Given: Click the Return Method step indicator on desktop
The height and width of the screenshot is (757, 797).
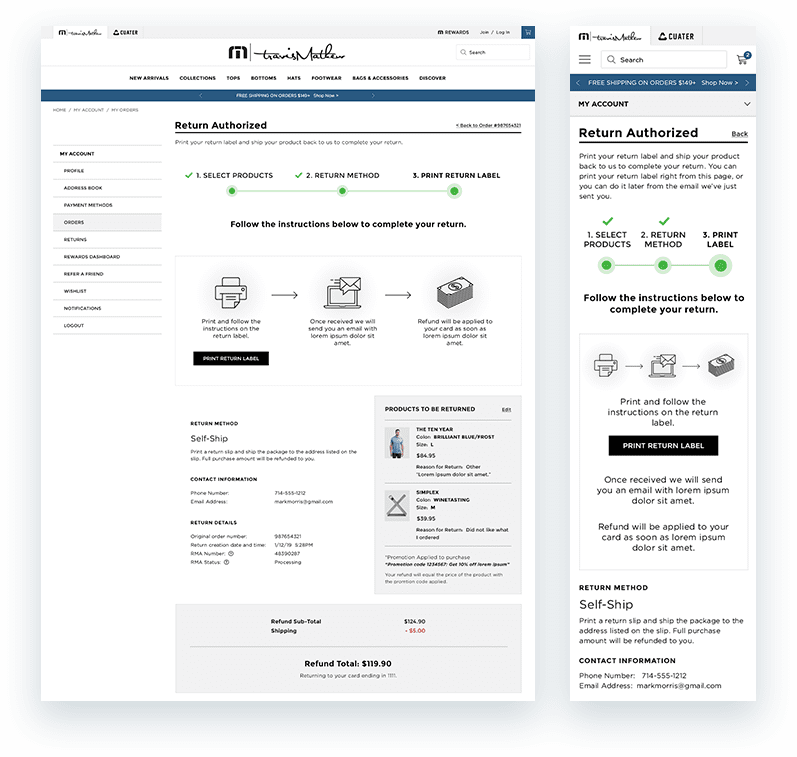Looking at the screenshot, I should click(343, 190).
